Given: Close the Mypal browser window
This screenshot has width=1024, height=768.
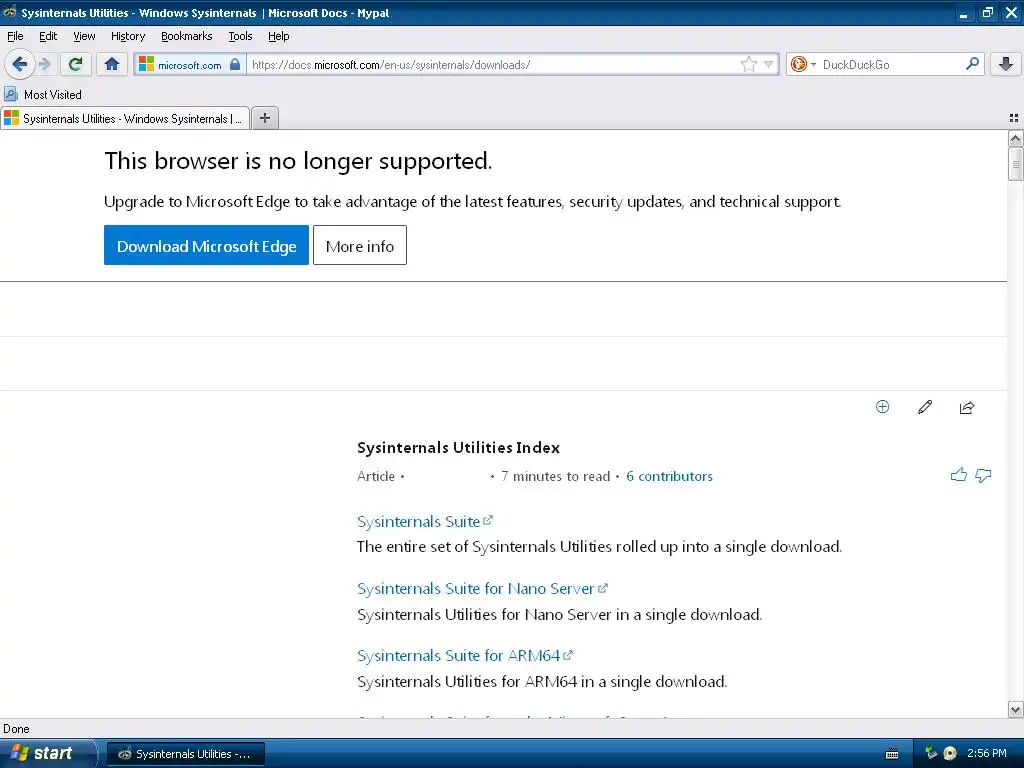Looking at the screenshot, I should coord(1012,13).
